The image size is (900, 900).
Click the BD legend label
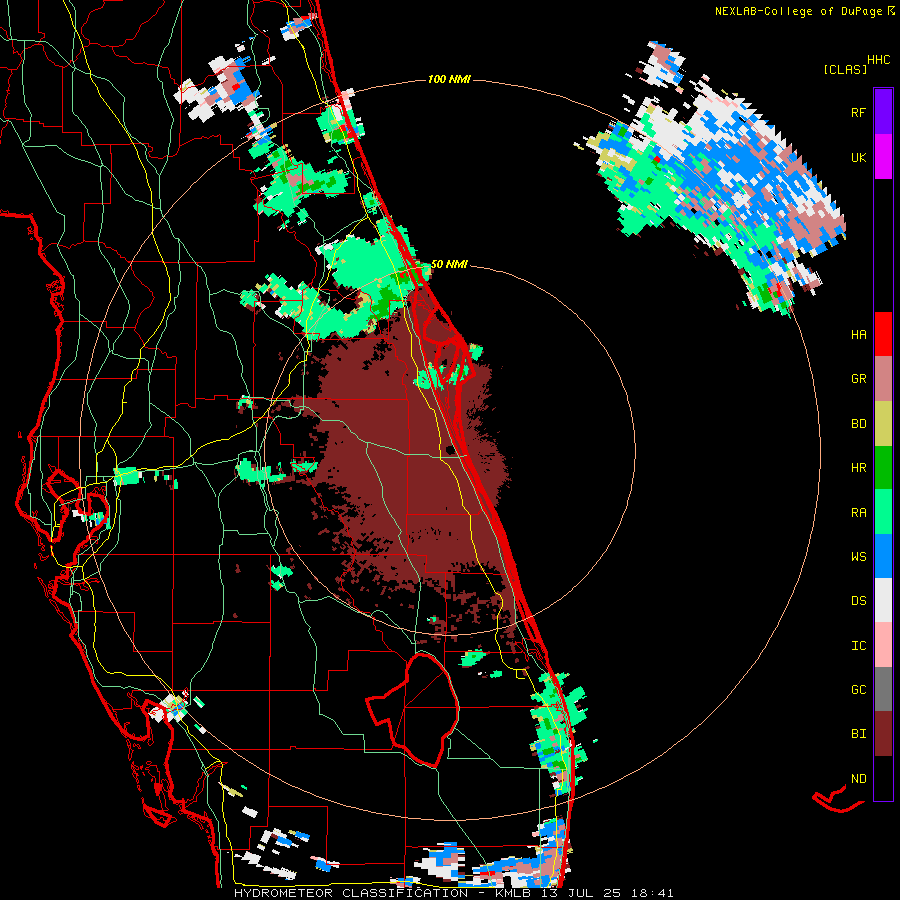click(x=858, y=424)
